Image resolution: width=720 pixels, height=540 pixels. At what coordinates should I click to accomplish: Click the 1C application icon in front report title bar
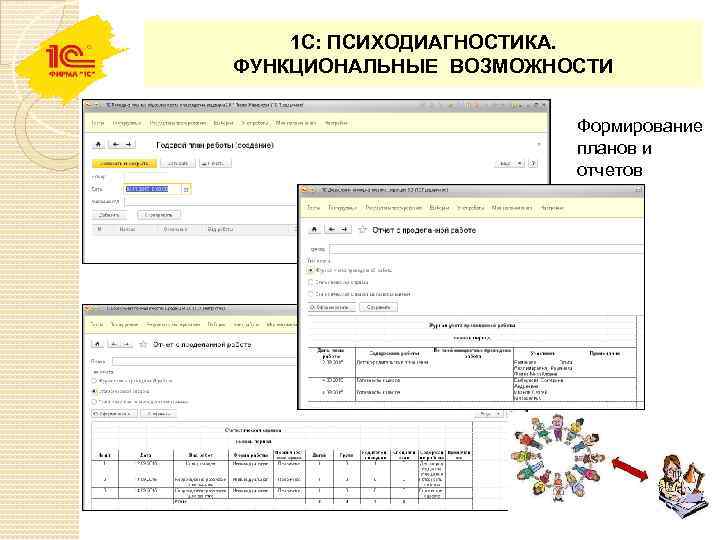point(305,190)
